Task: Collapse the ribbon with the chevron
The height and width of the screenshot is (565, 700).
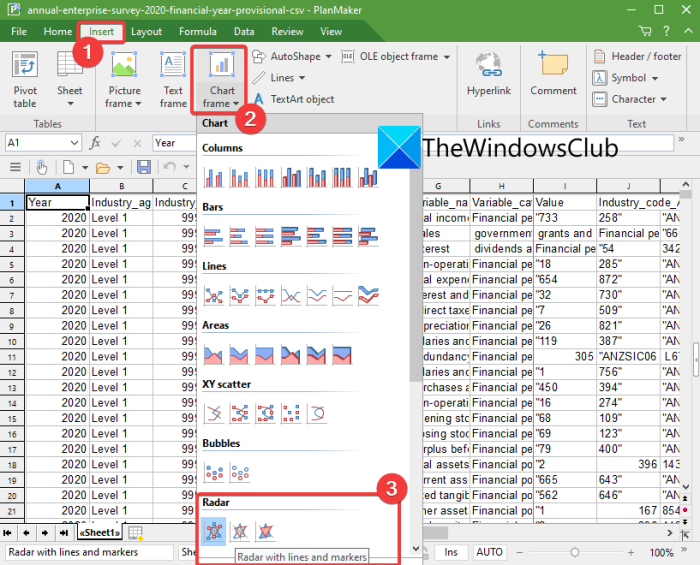Action: coord(688,31)
